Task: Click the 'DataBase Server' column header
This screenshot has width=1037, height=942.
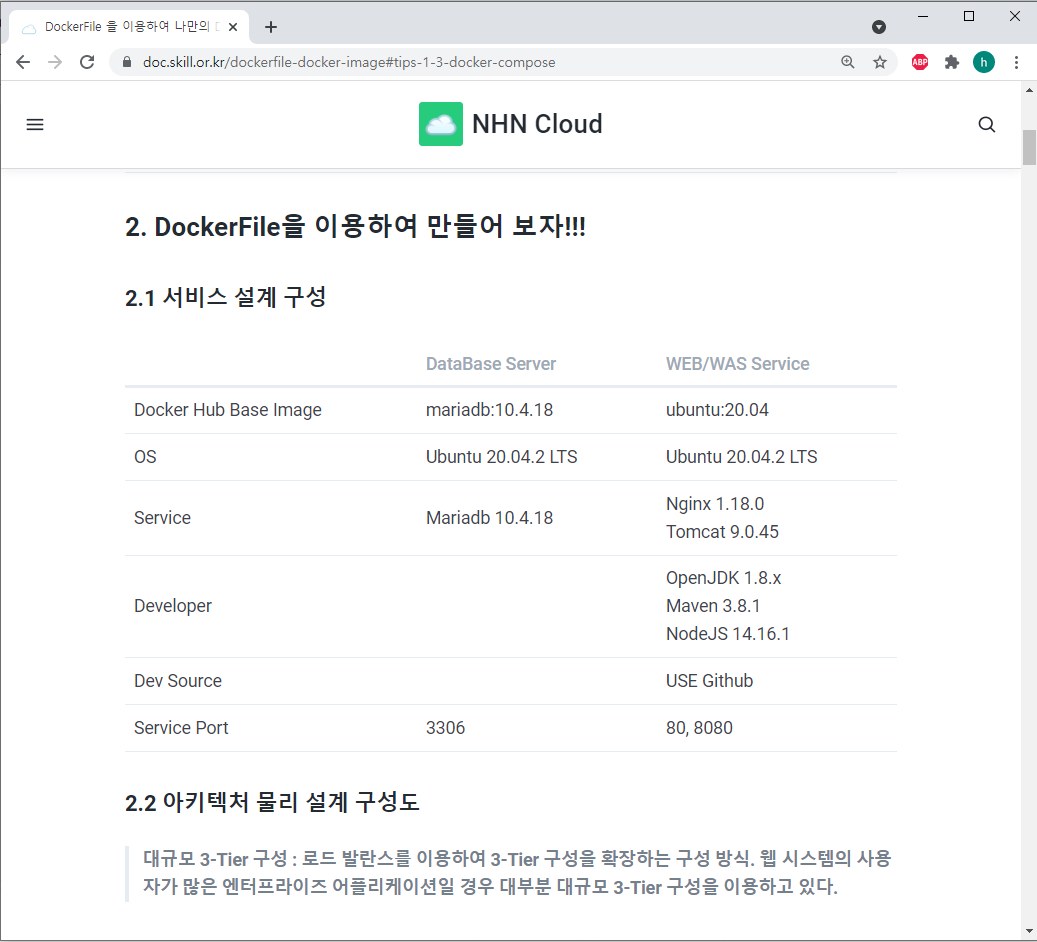Action: (491, 364)
